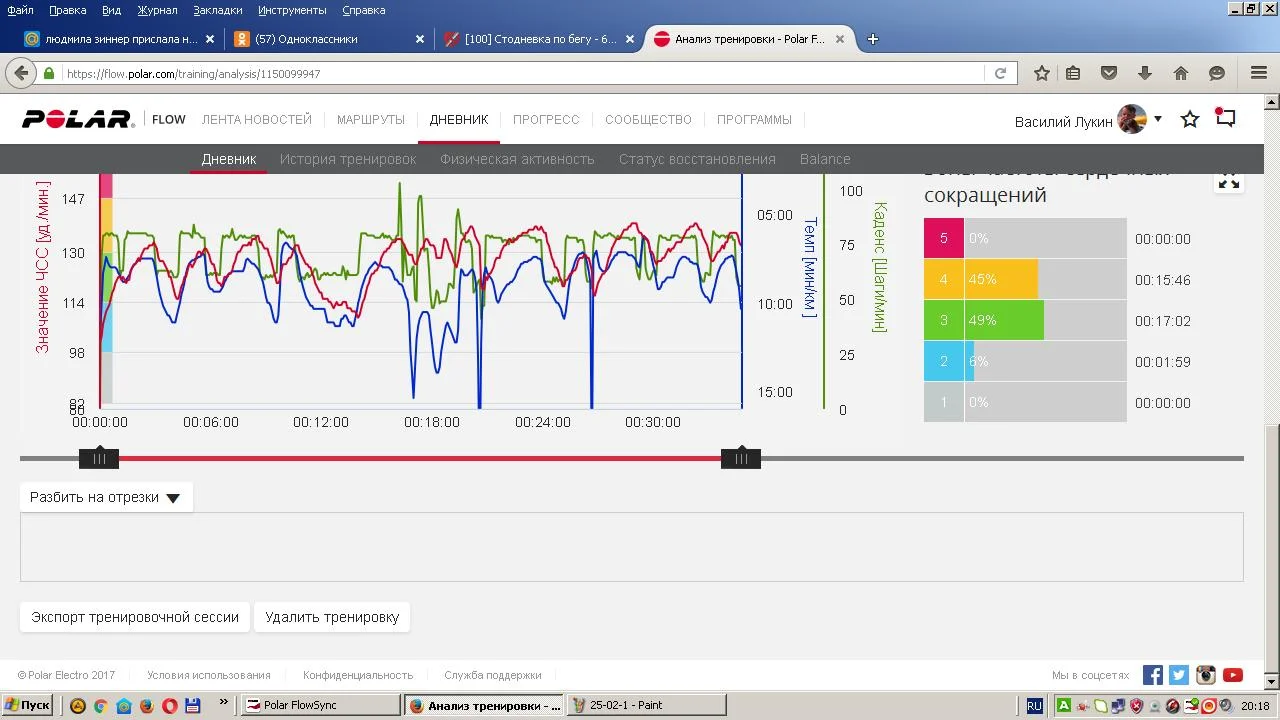
Task: Reload the page with the refresh icon
Action: [x=1000, y=73]
